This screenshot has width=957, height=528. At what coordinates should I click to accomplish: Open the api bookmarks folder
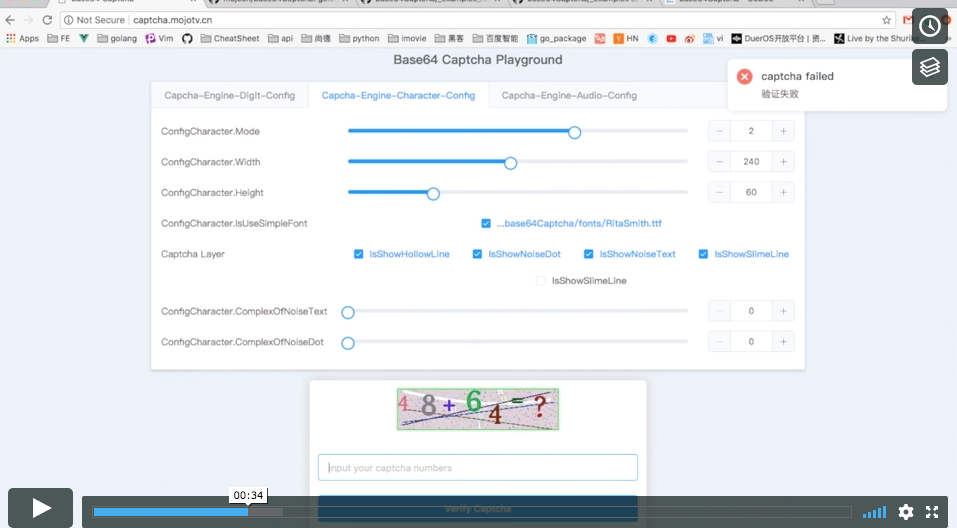click(280, 38)
